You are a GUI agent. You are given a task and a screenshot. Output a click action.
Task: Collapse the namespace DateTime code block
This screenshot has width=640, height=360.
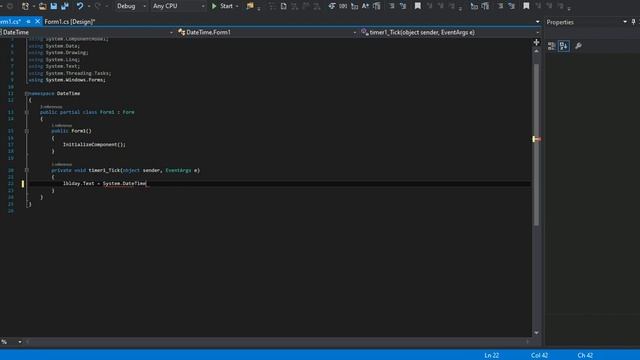click(27, 93)
